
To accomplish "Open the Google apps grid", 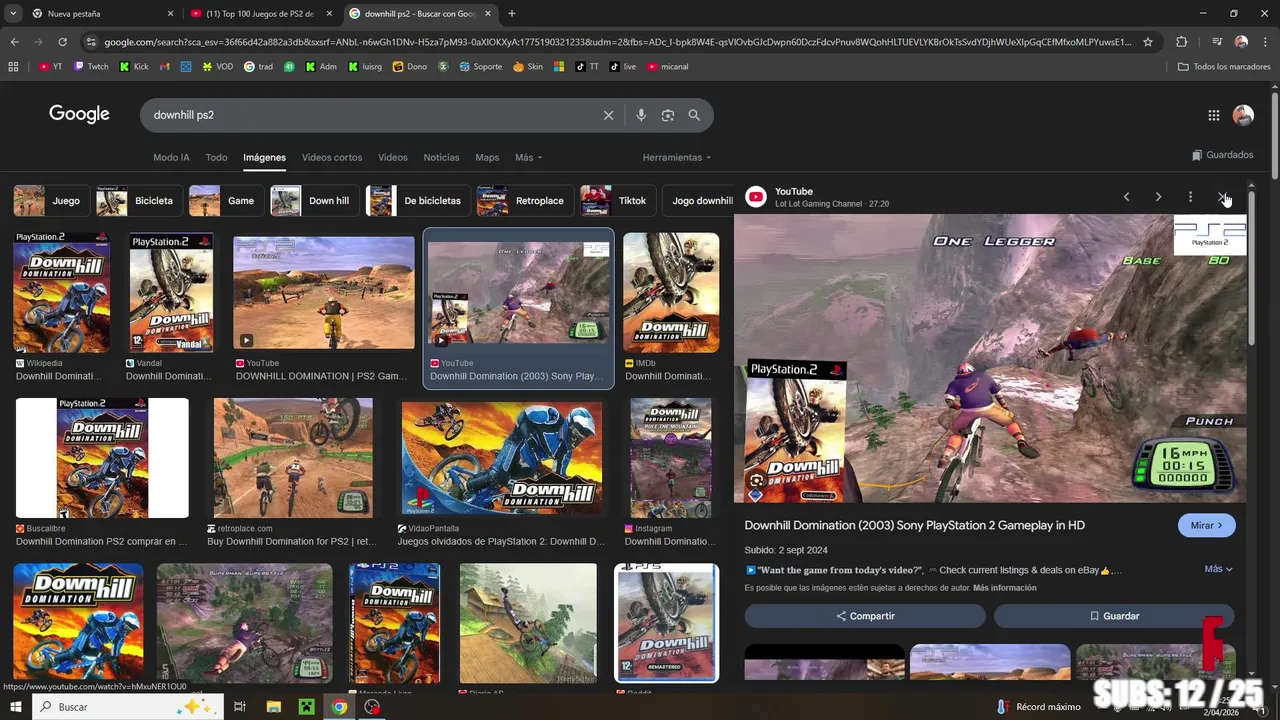I will pos(1213,115).
